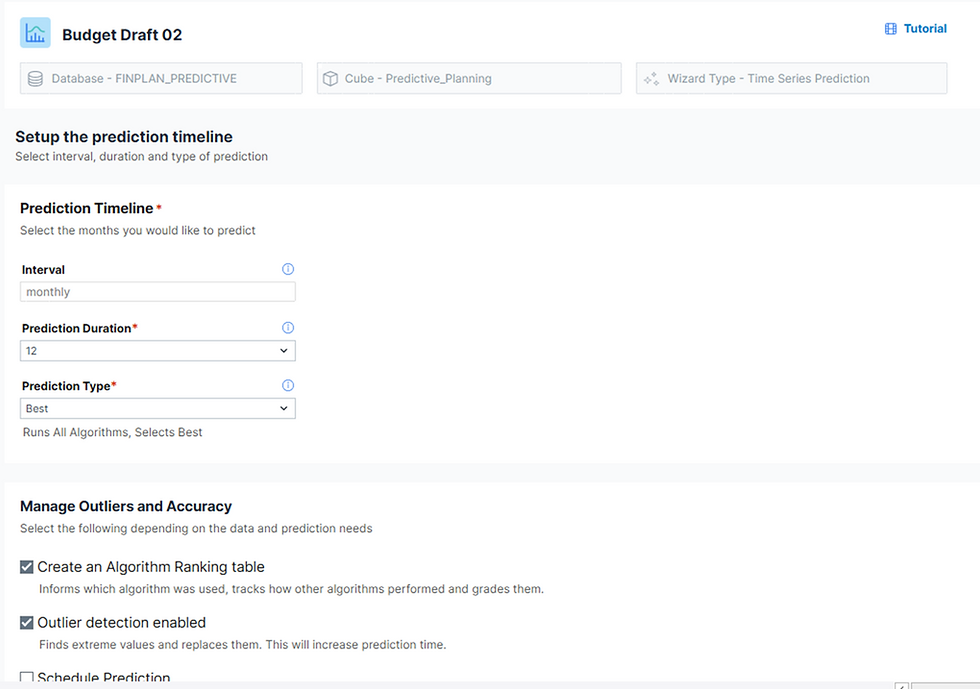Image resolution: width=980 pixels, height=689 pixels.
Task: Click the Interval monthly input field
Action: pos(158,292)
